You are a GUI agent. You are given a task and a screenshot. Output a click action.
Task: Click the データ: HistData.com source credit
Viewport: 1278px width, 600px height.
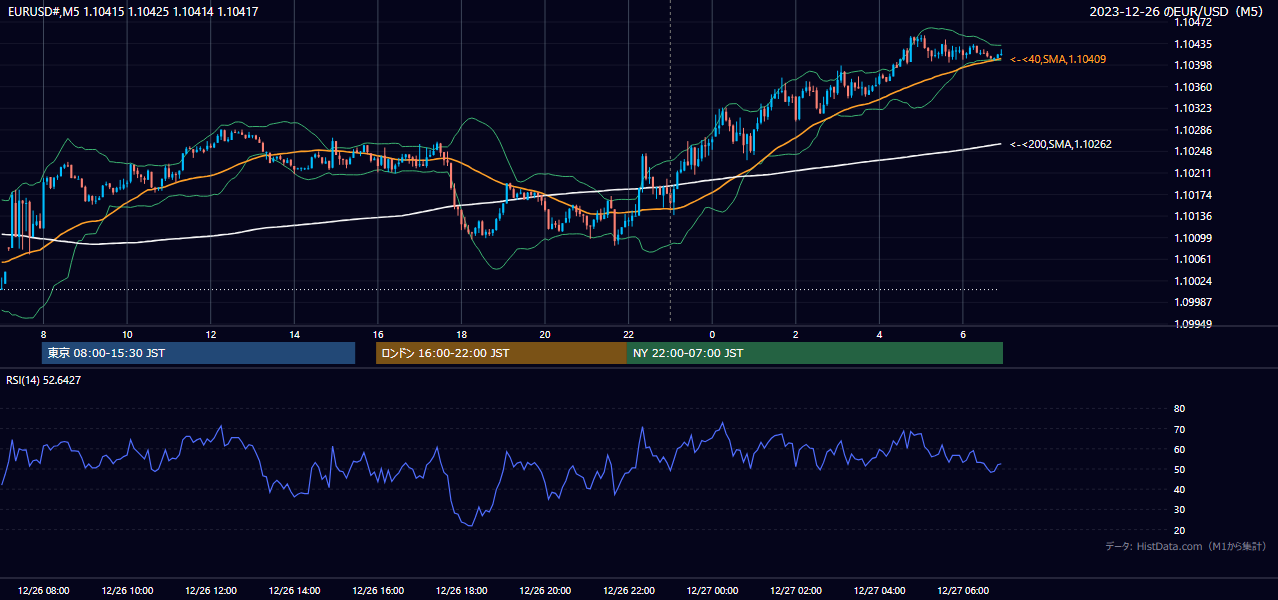1185,546
